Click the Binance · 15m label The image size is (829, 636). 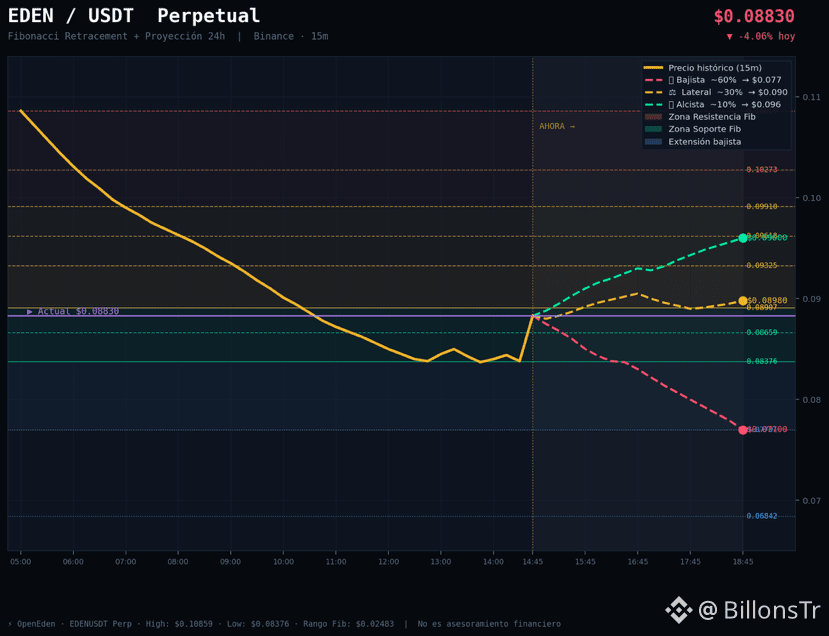click(291, 36)
